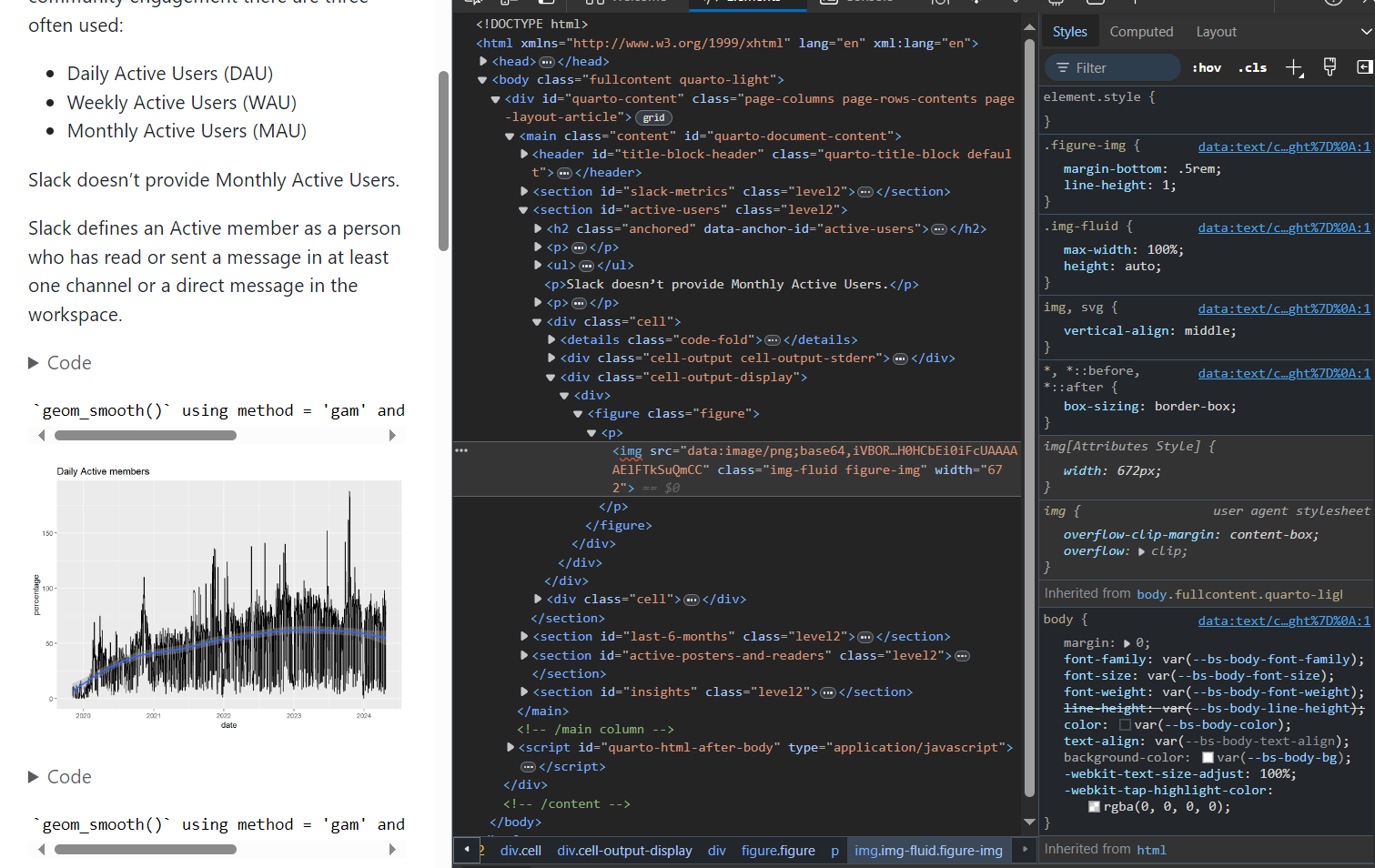This screenshot has height=868, width=1375.
Task: Open source link for body rule
Action: 1284,621
